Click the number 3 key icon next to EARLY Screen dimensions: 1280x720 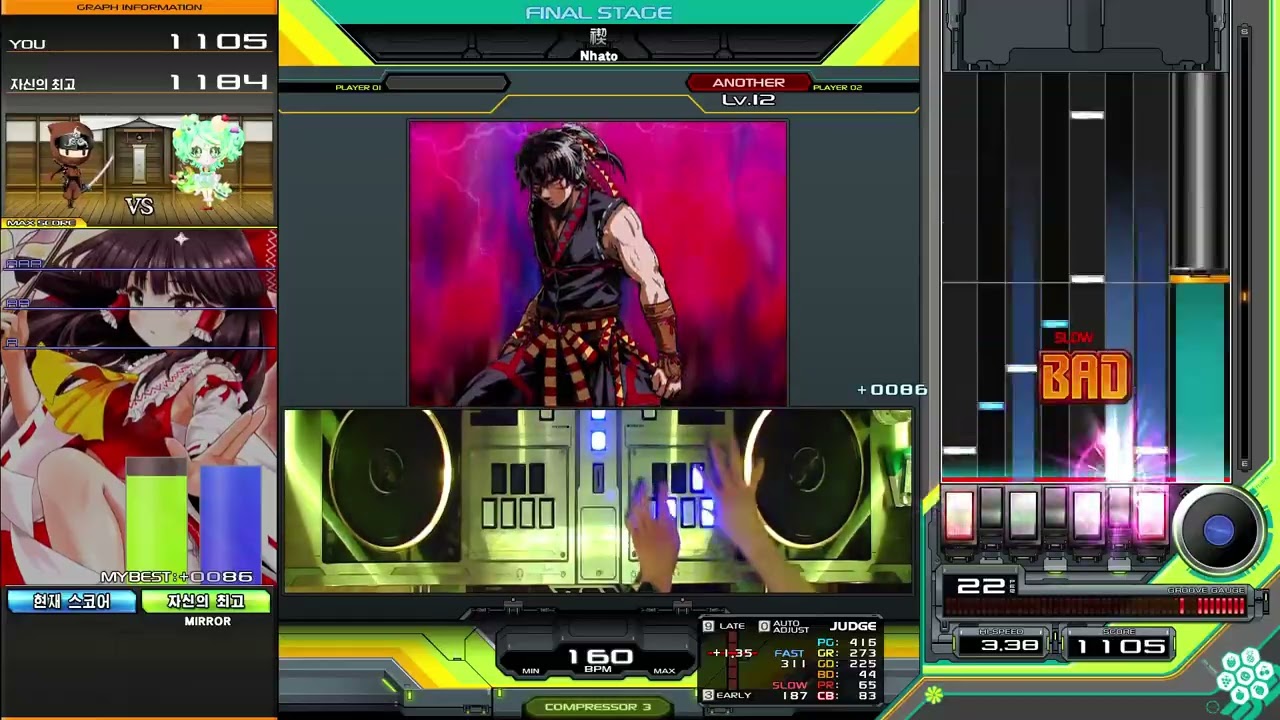pyautogui.click(x=709, y=695)
